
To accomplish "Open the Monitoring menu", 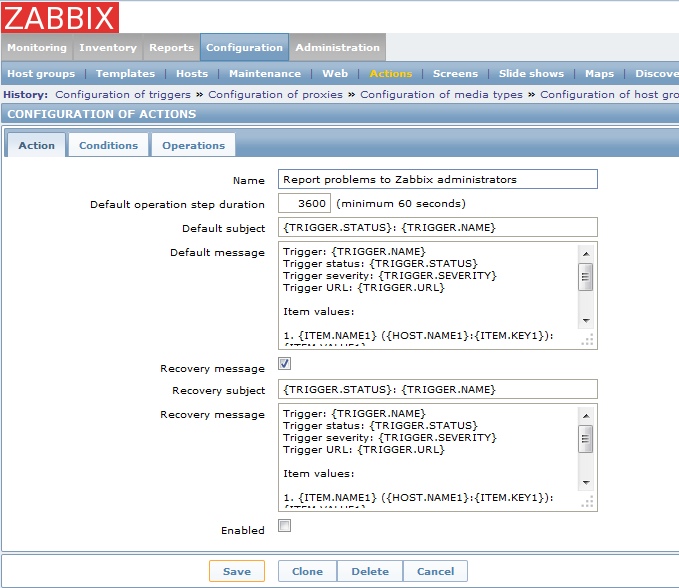I will click(37, 48).
